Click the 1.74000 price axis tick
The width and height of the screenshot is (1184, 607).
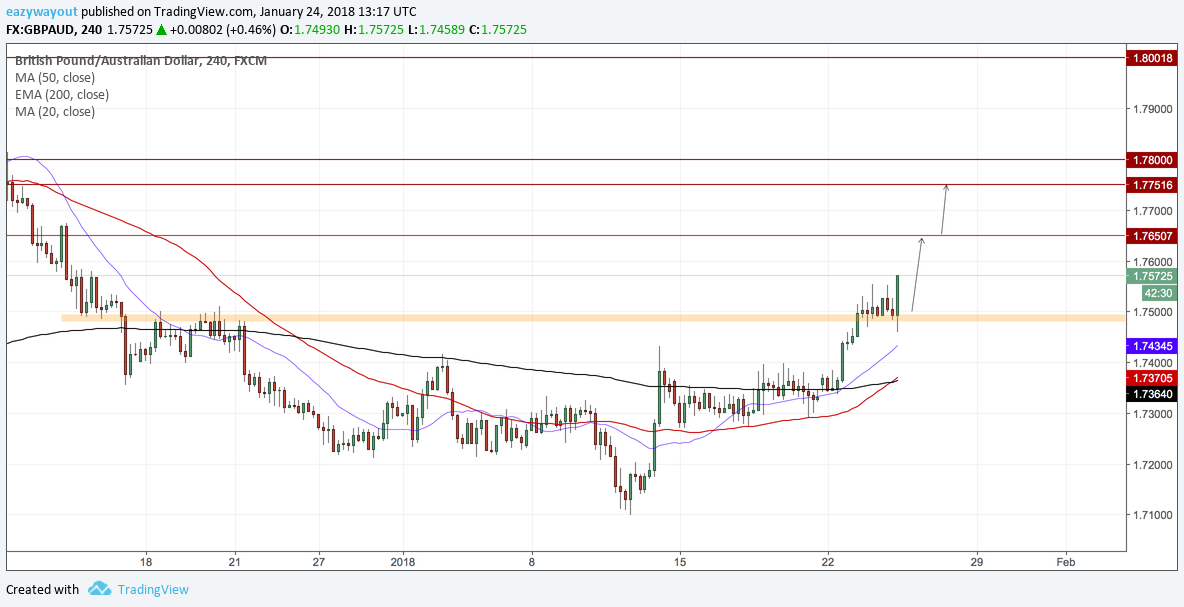point(1153,363)
